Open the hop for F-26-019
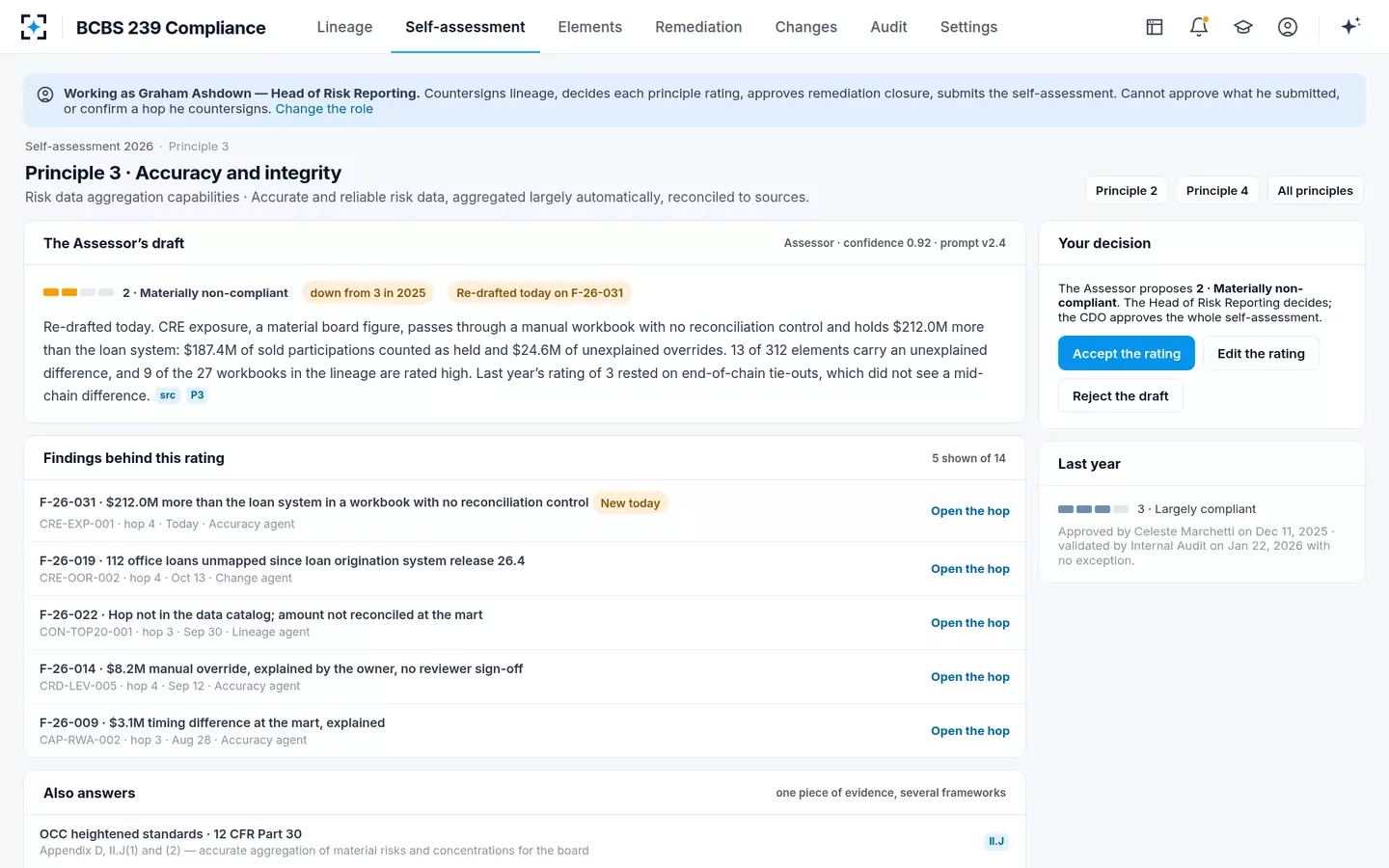This screenshot has height=868, width=1389. point(969,569)
